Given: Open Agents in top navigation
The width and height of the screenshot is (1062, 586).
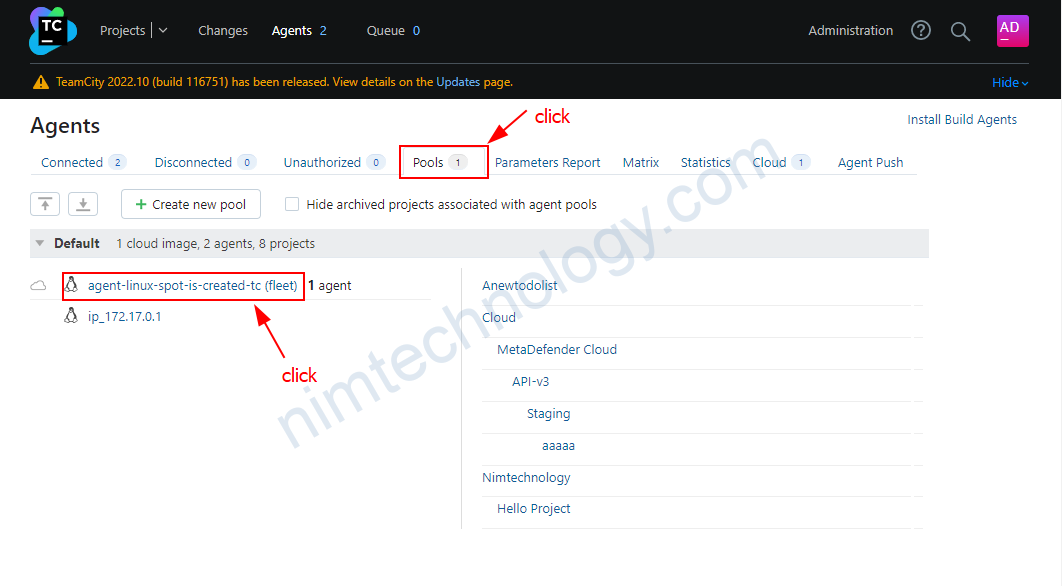Looking at the screenshot, I should 292,30.
